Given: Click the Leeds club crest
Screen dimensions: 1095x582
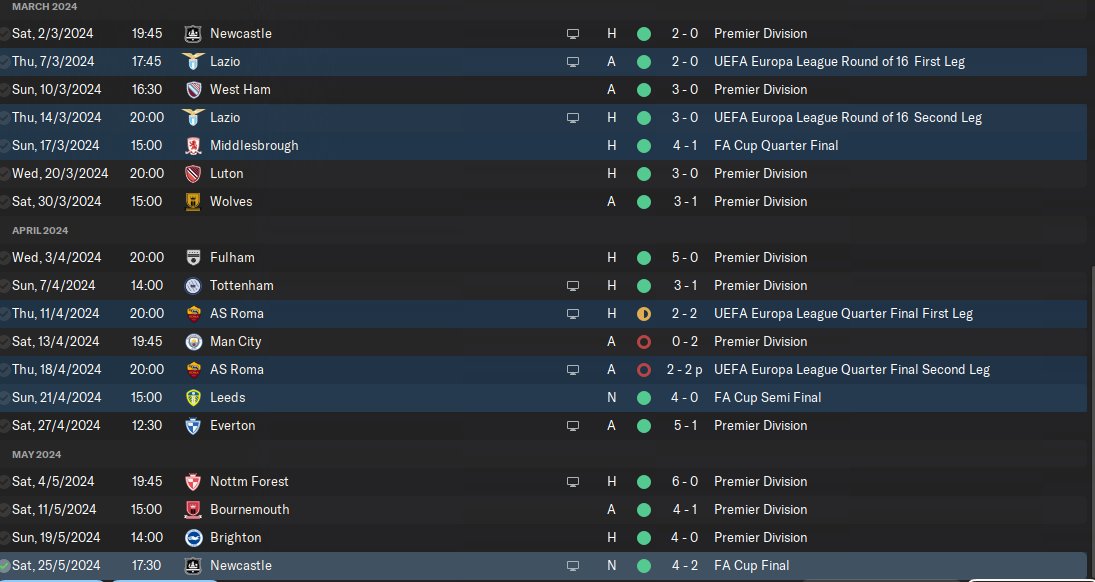Looking at the screenshot, I should (x=193, y=397).
